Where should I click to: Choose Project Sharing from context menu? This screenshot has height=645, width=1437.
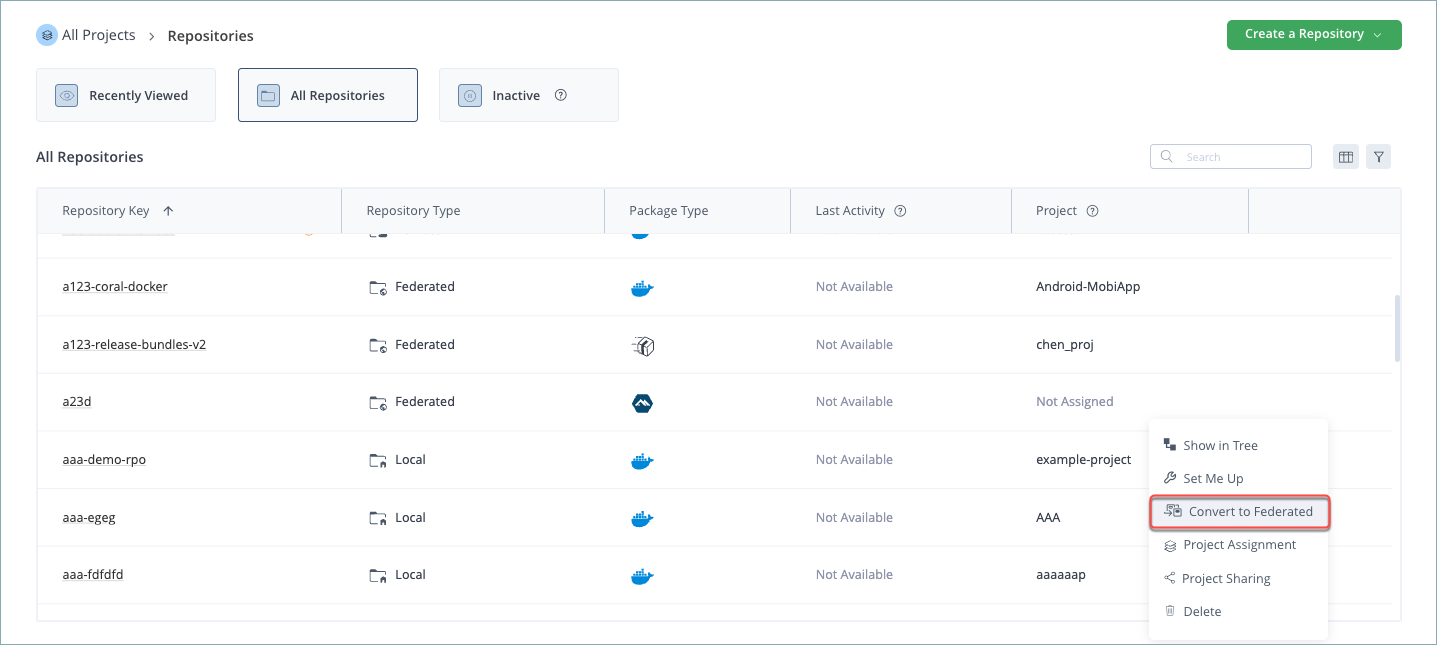(x=1238, y=579)
